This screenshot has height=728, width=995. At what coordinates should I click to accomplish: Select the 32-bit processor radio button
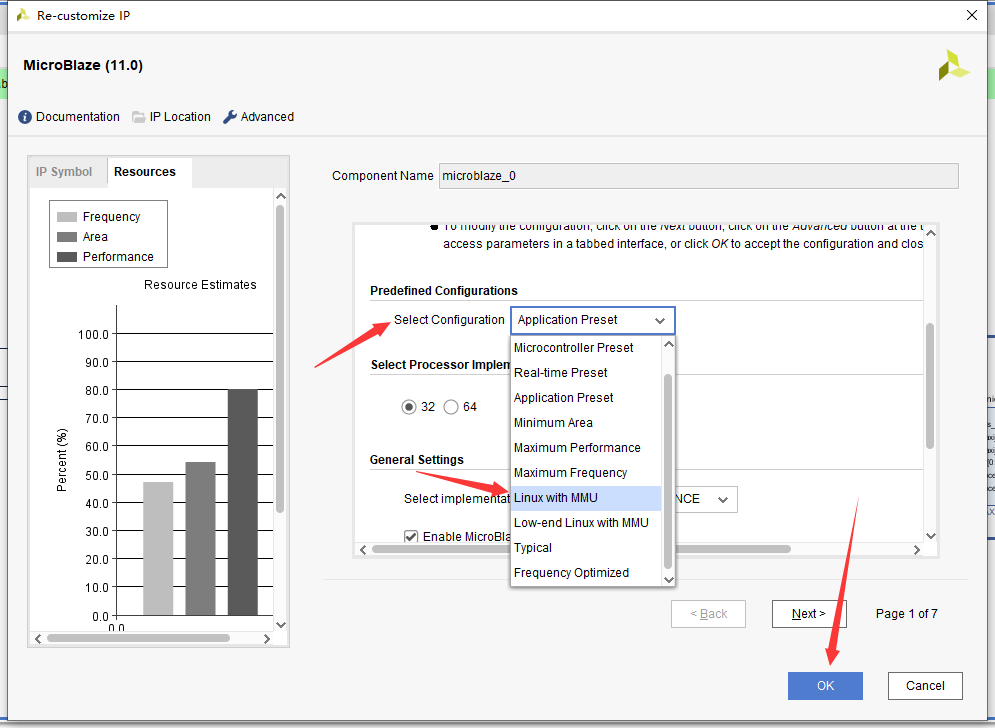(409, 407)
